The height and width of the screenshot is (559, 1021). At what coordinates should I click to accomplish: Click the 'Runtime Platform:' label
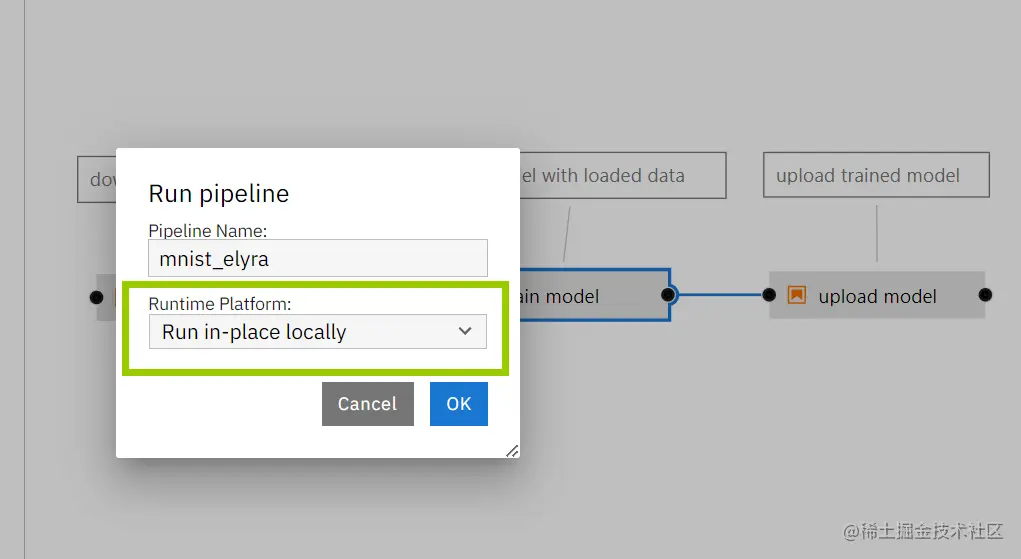pyautogui.click(x=220, y=303)
